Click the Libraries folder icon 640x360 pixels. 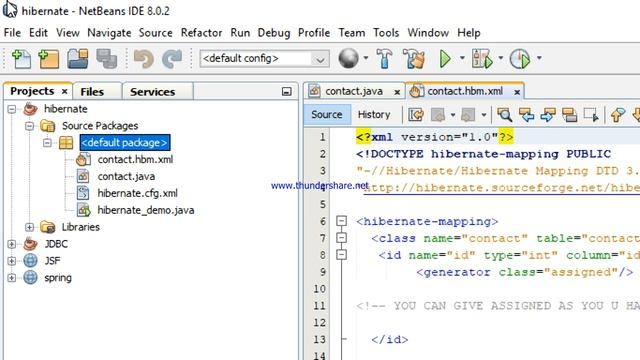[48, 227]
